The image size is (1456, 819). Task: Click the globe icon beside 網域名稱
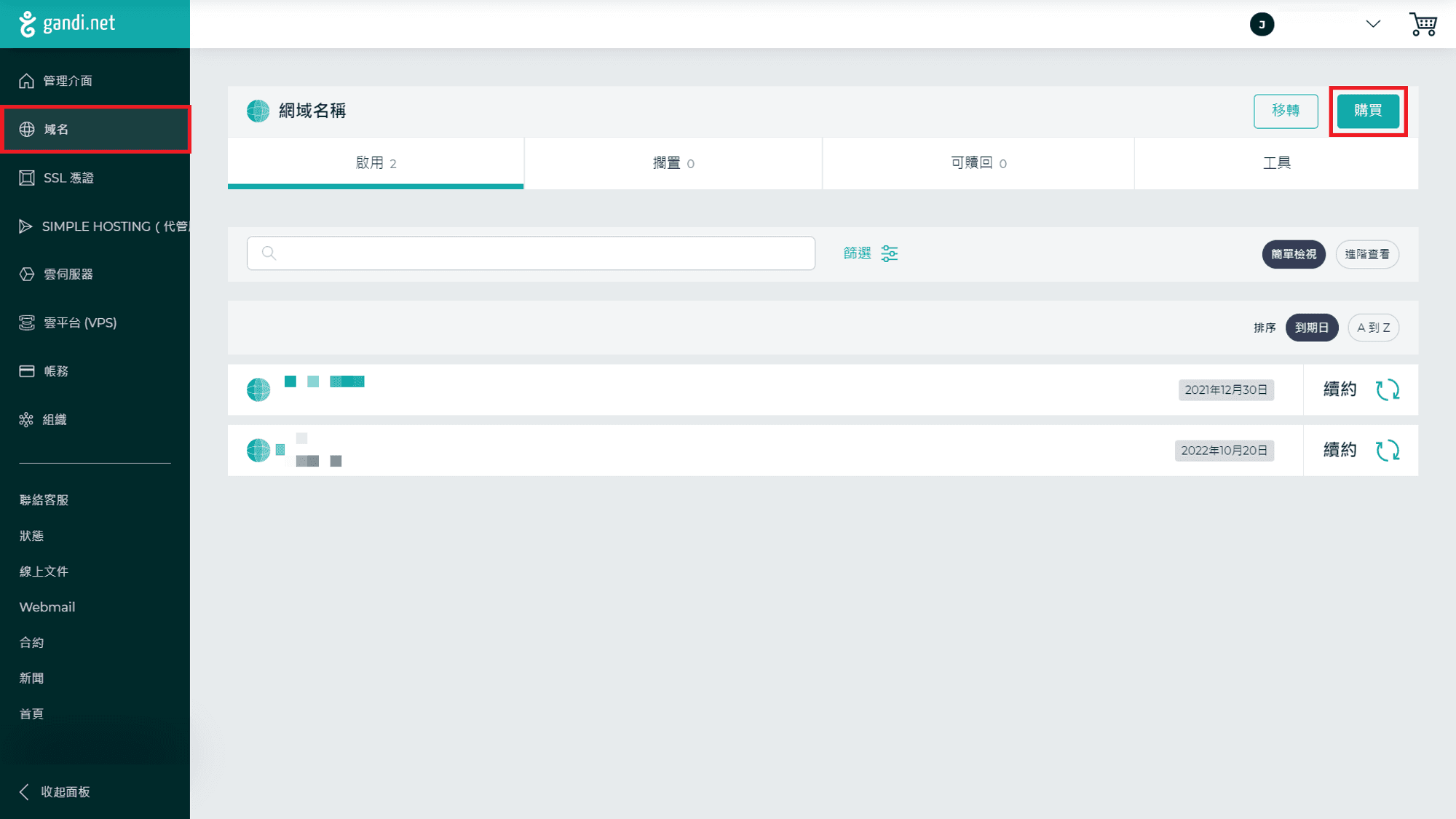(258, 111)
